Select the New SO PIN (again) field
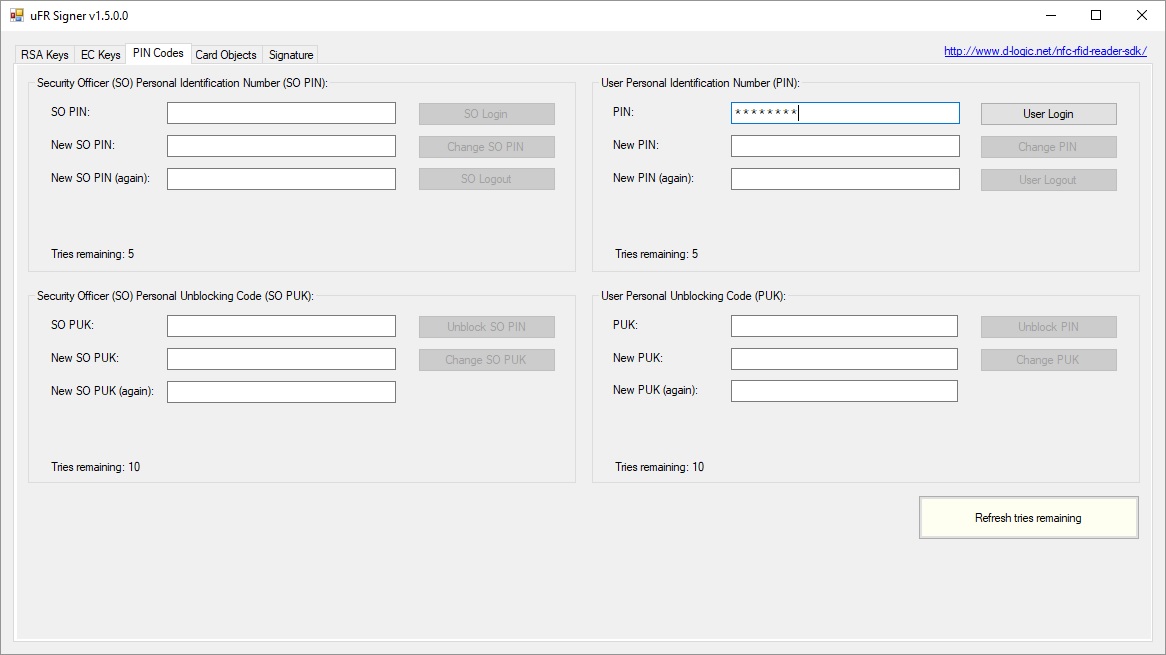1166x655 pixels. [281, 178]
